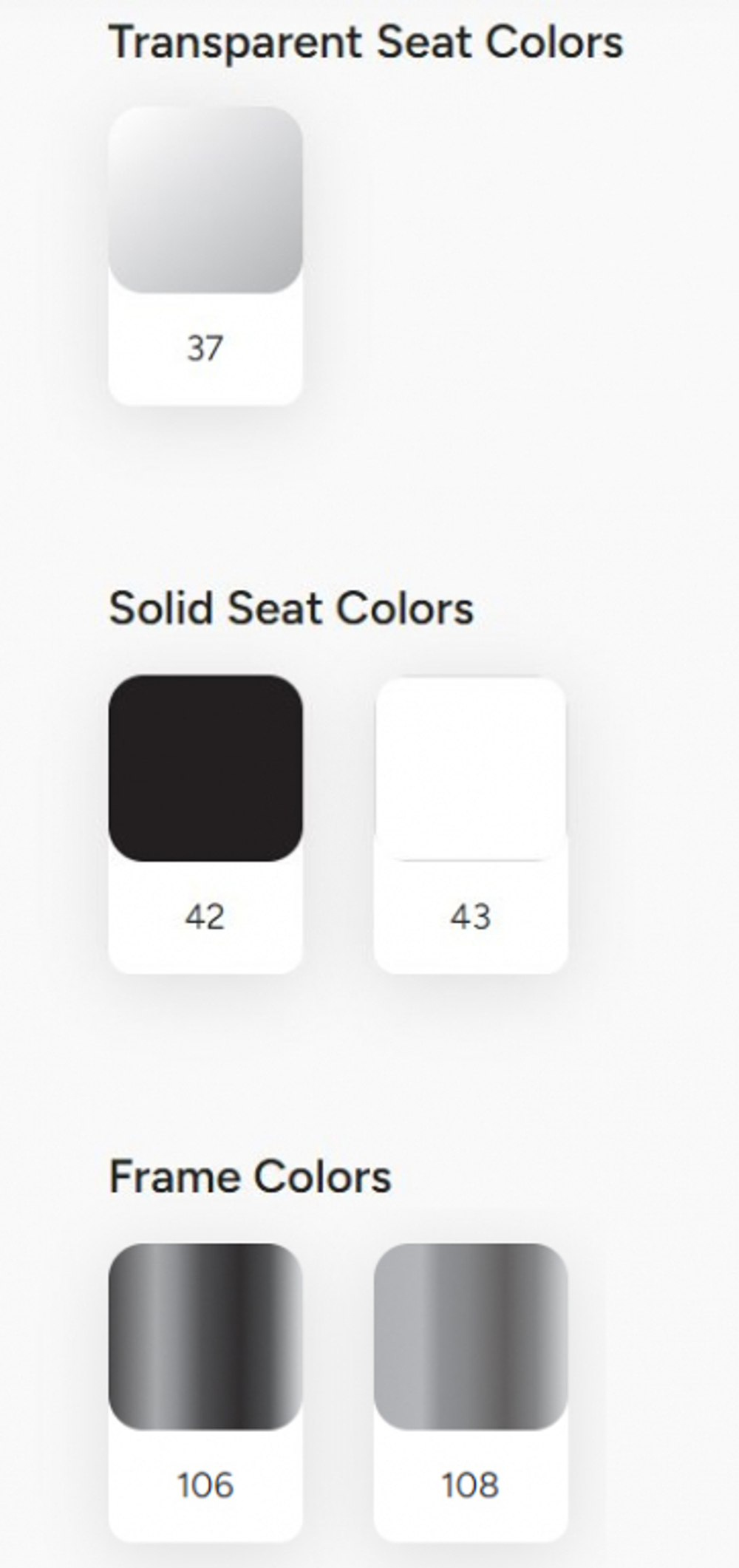
Task: Click the Solid Seat Colors heading
Action: [x=291, y=609]
